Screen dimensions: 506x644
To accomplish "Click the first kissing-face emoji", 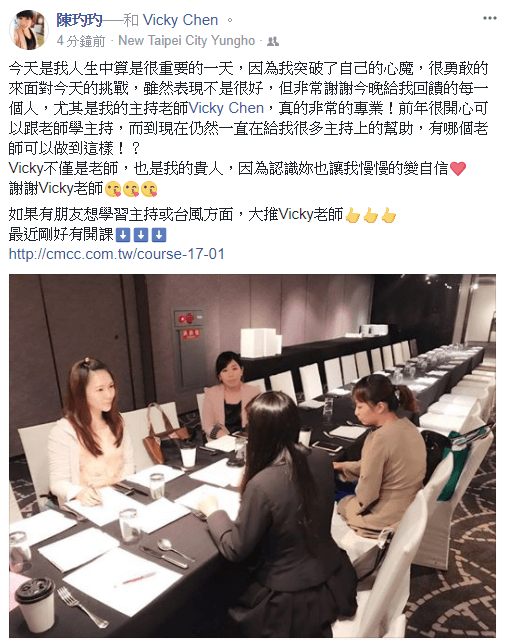I will [x=113, y=189].
